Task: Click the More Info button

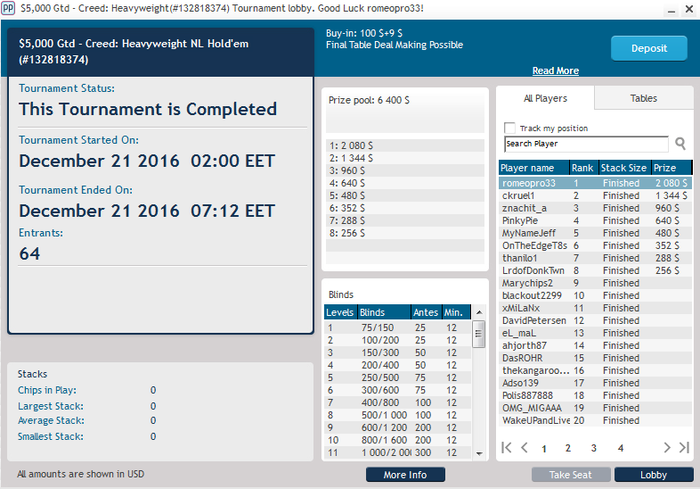Action: 405,475
